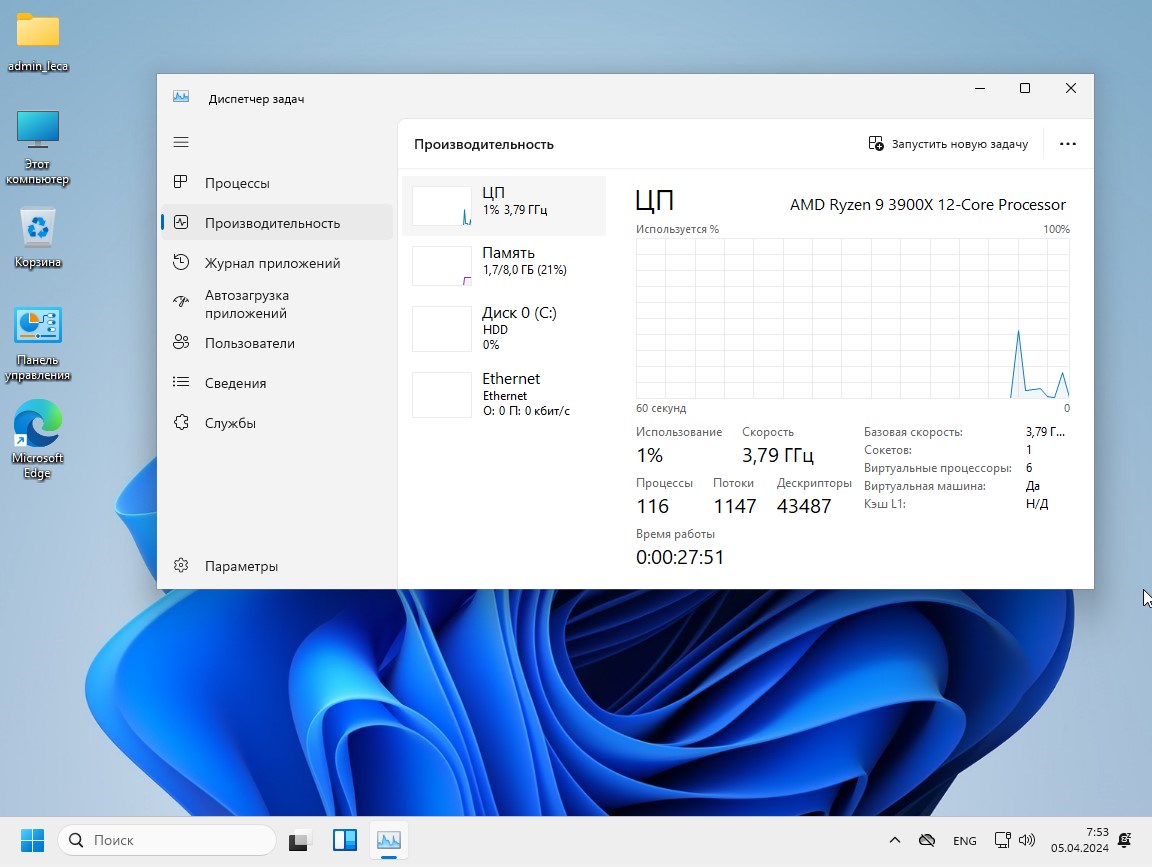
Task: Toggle the hamburger navigation menu
Action: (181, 143)
